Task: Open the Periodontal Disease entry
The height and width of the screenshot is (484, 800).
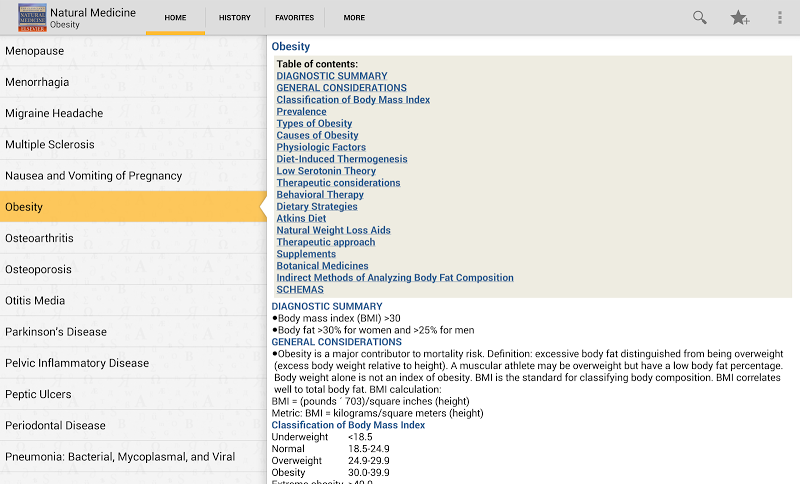Action: (x=133, y=425)
